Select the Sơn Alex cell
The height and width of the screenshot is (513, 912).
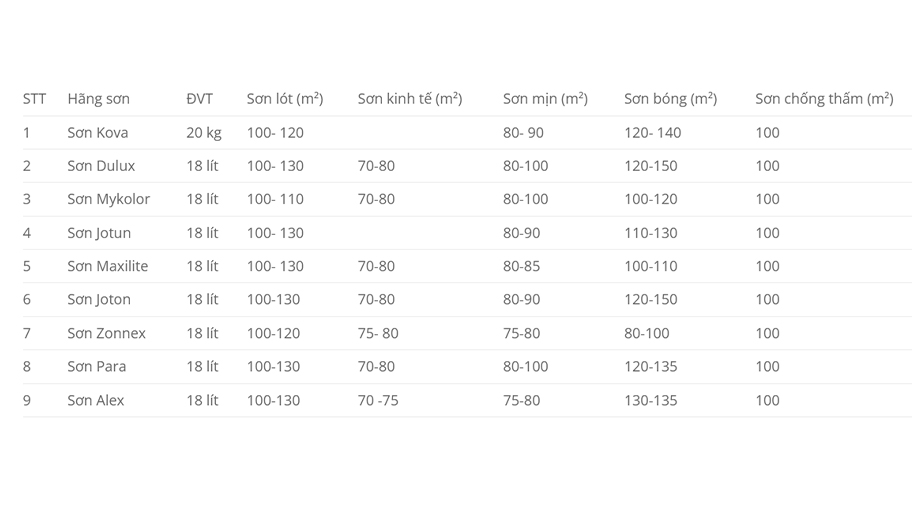[x=96, y=400]
